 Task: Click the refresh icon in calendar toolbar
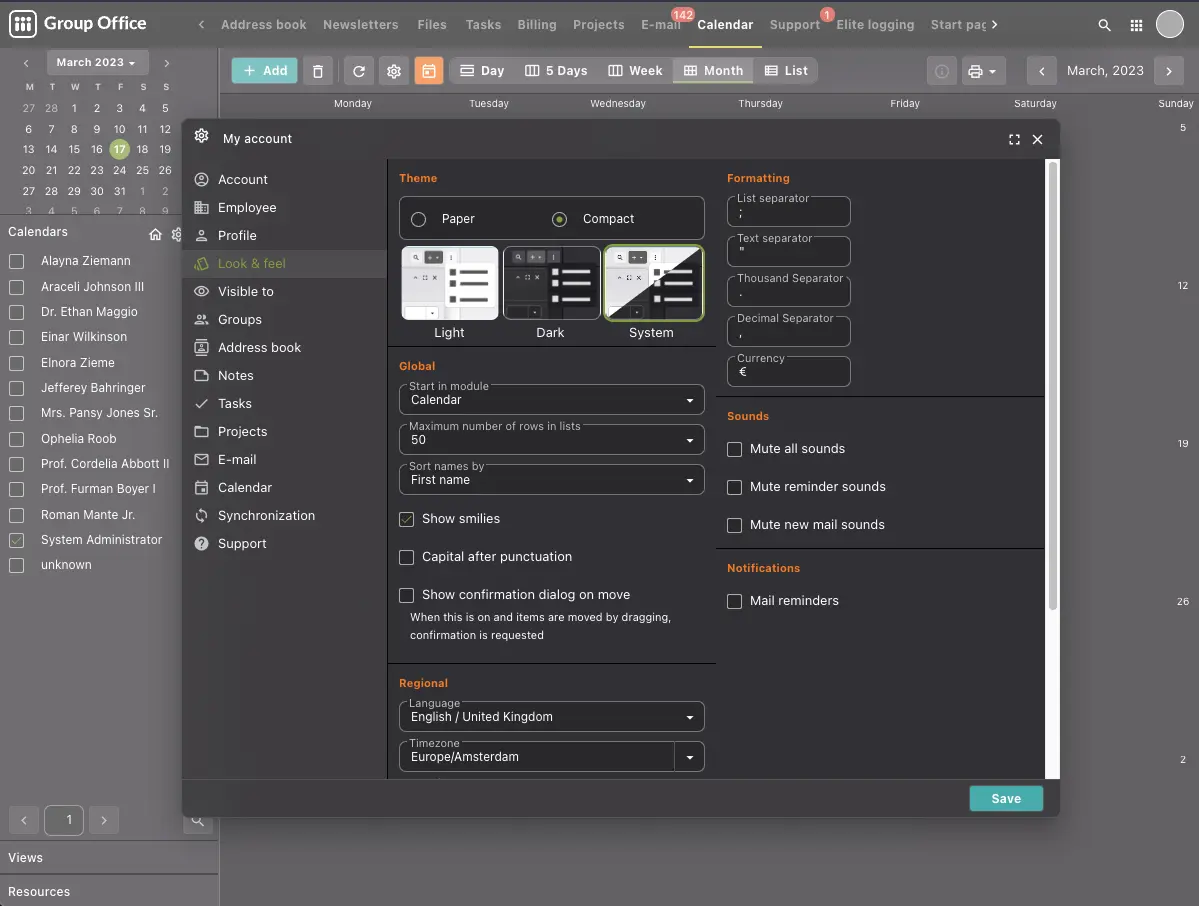click(359, 71)
